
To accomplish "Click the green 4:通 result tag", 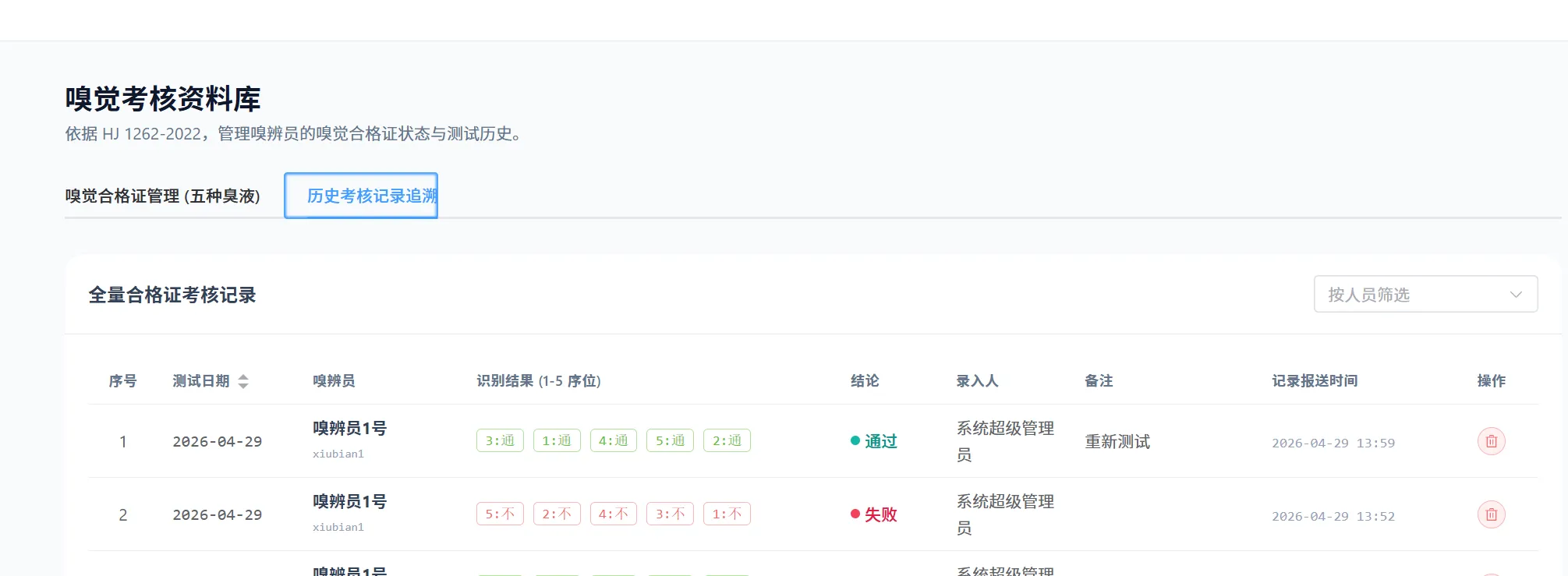I will pyautogui.click(x=614, y=440).
